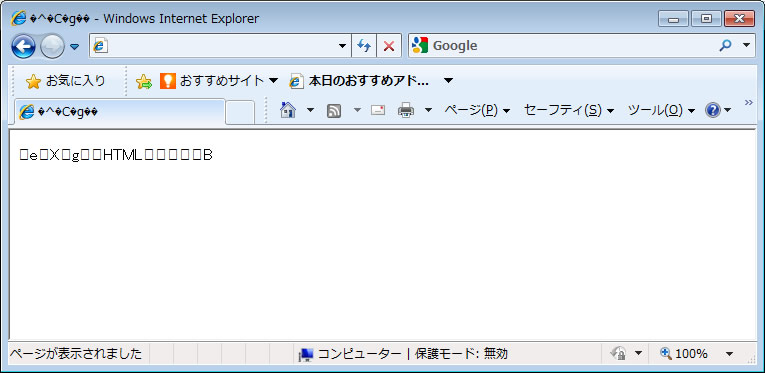Close the Internet Explorer window

click(x=739, y=19)
